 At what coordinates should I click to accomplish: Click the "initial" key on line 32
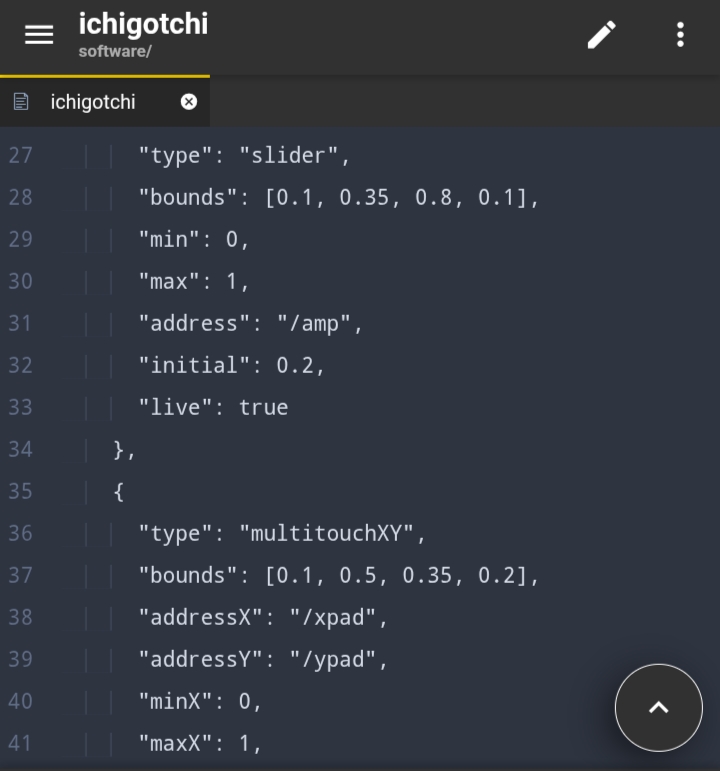(194, 365)
